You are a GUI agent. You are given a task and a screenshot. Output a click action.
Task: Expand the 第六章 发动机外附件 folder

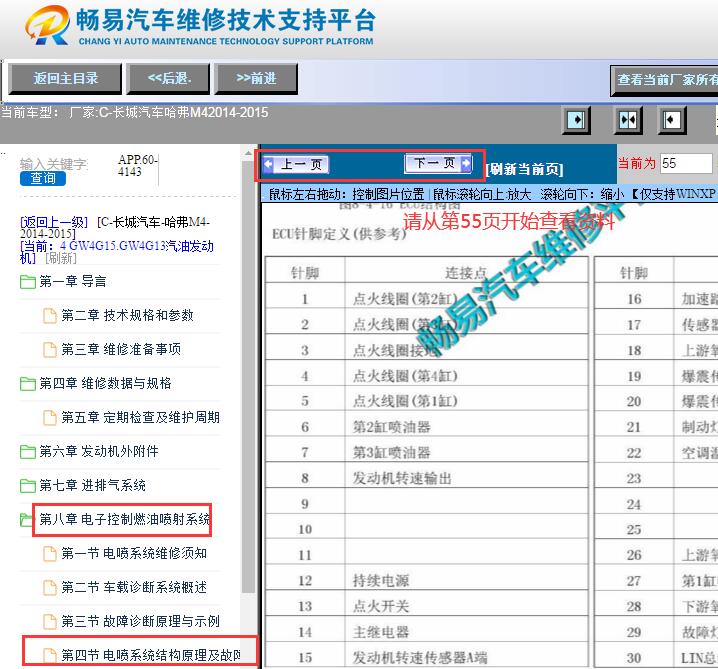(99, 451)
